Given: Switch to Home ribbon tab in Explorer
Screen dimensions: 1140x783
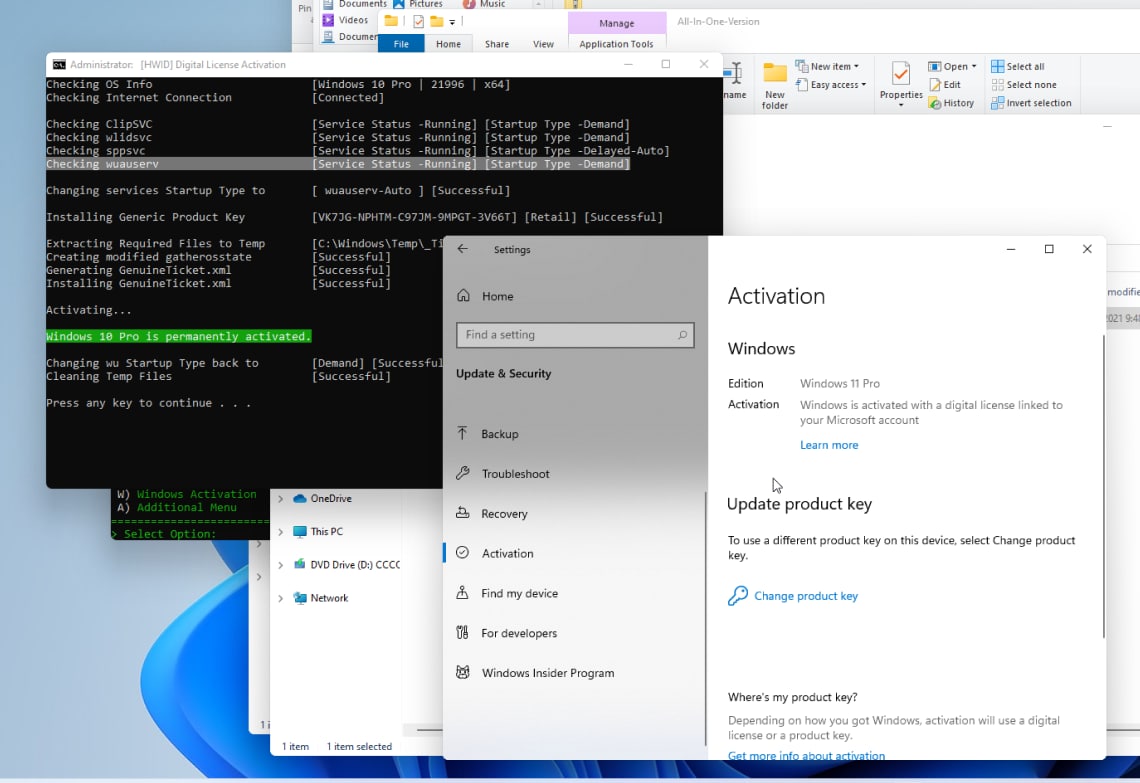Looking at the screenshot, I should click(448, 44).
